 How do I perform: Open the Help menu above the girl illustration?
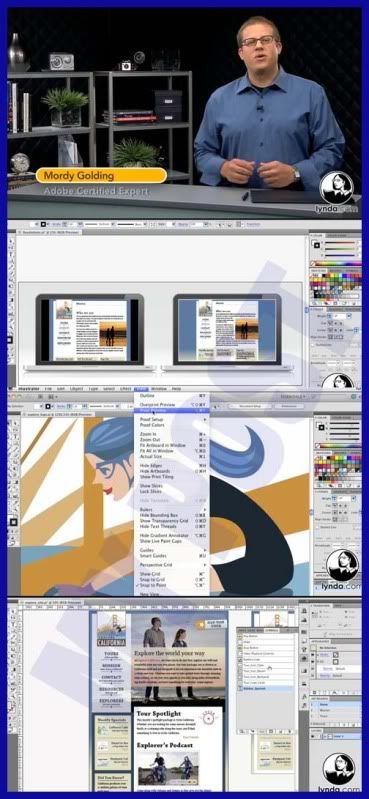coord(176,389)
